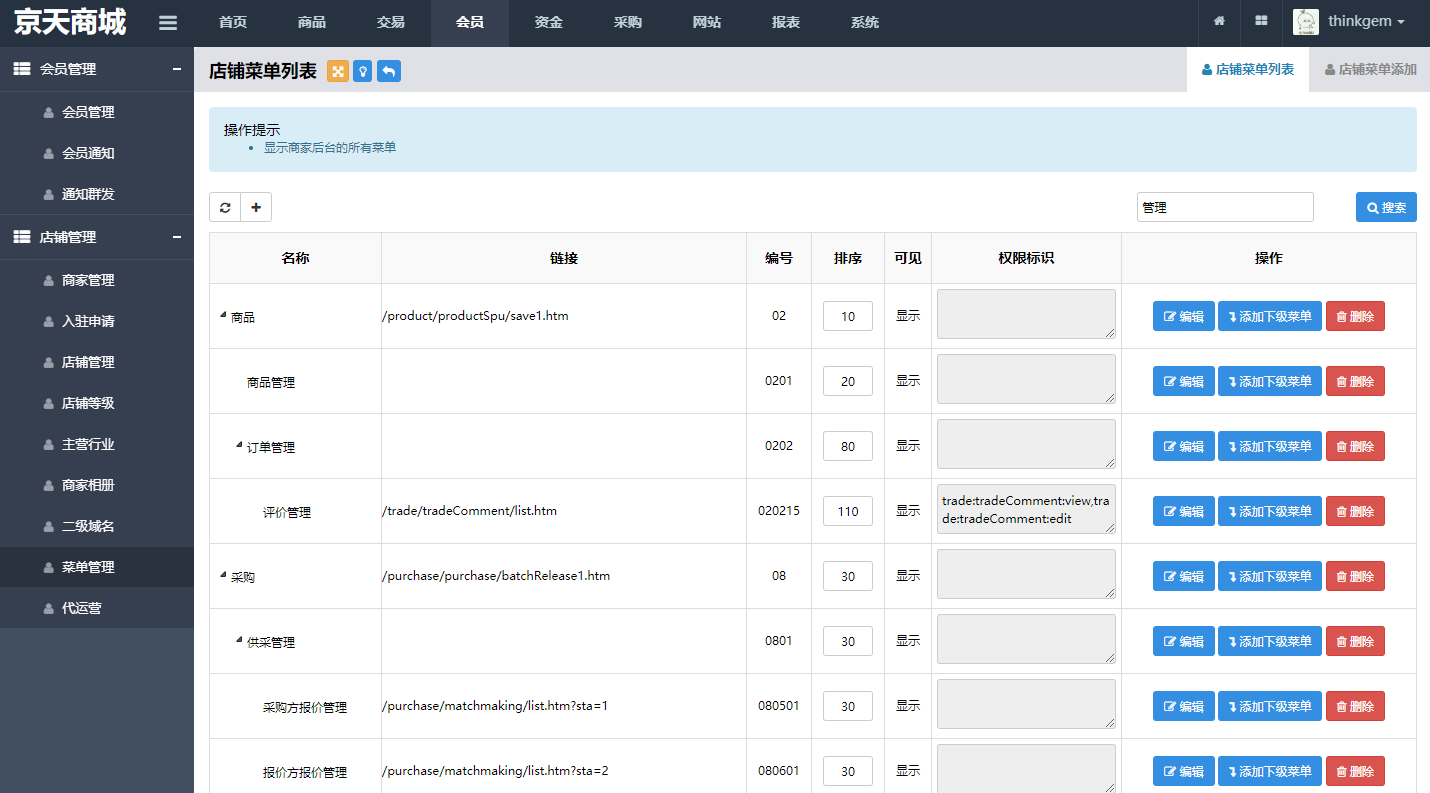Click the plus add menu icon button

click(x=256, y=207)
